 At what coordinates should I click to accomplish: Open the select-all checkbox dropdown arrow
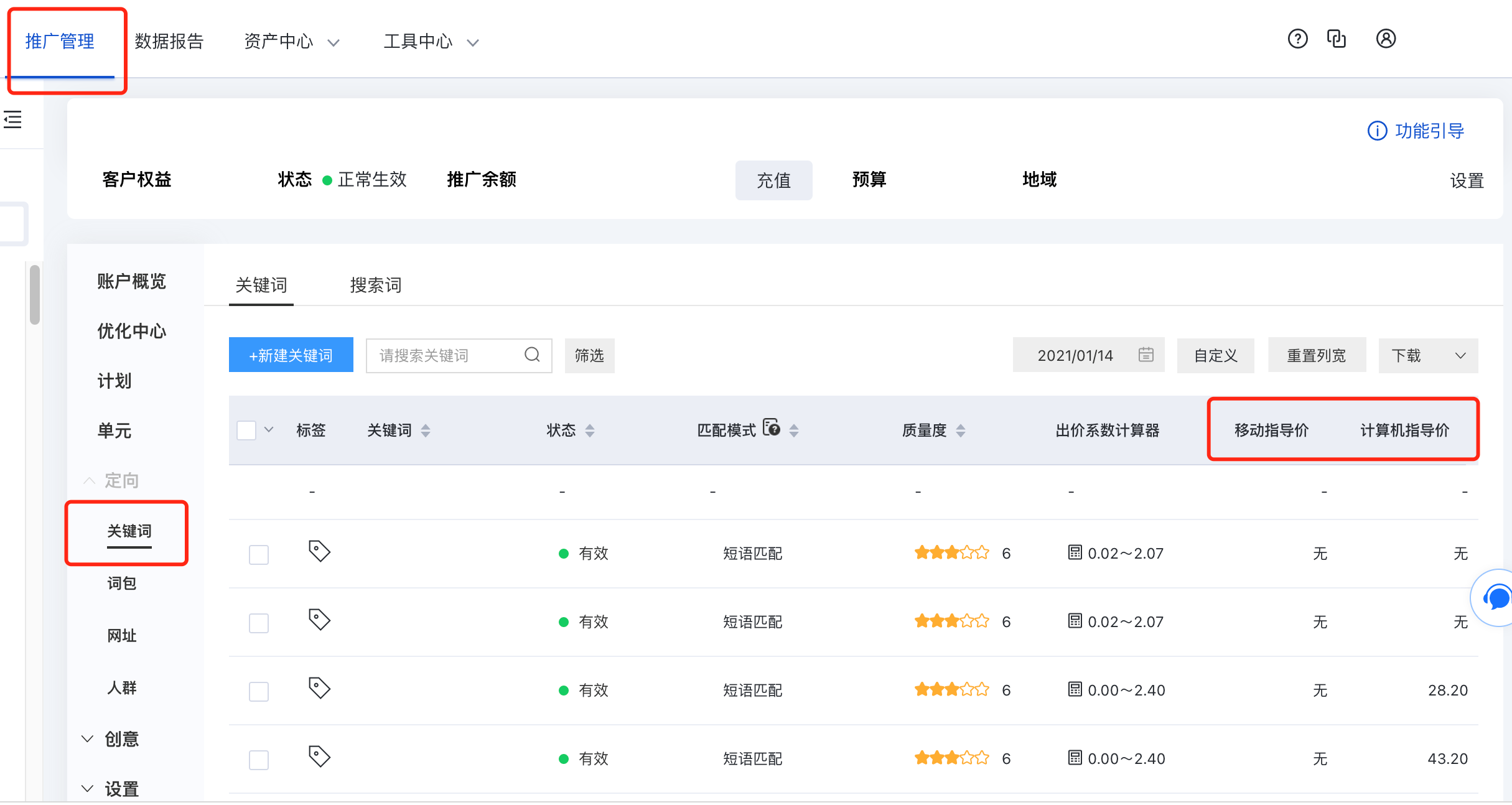269,430
